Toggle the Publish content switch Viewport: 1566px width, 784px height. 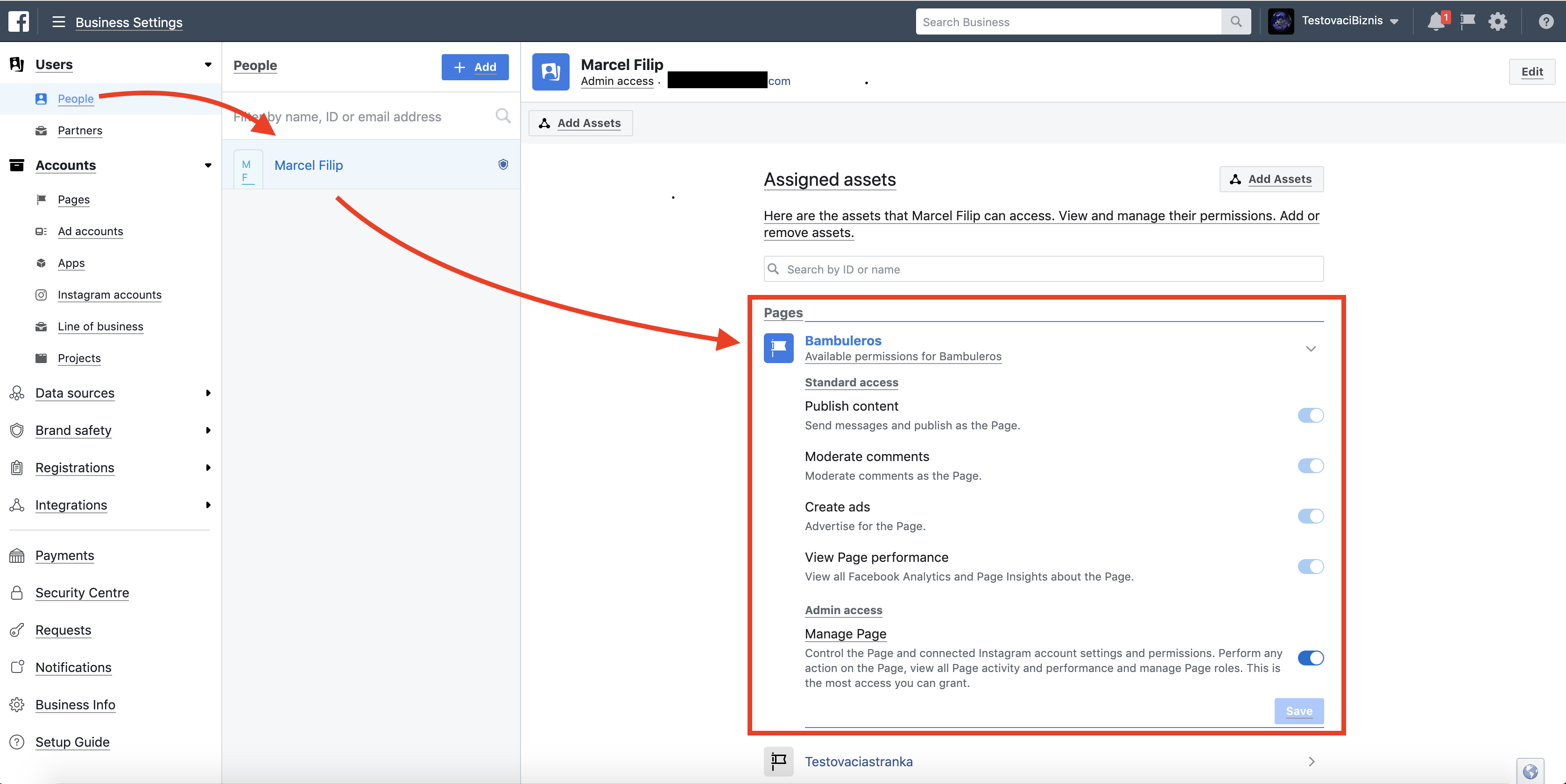coord(1310,415)
